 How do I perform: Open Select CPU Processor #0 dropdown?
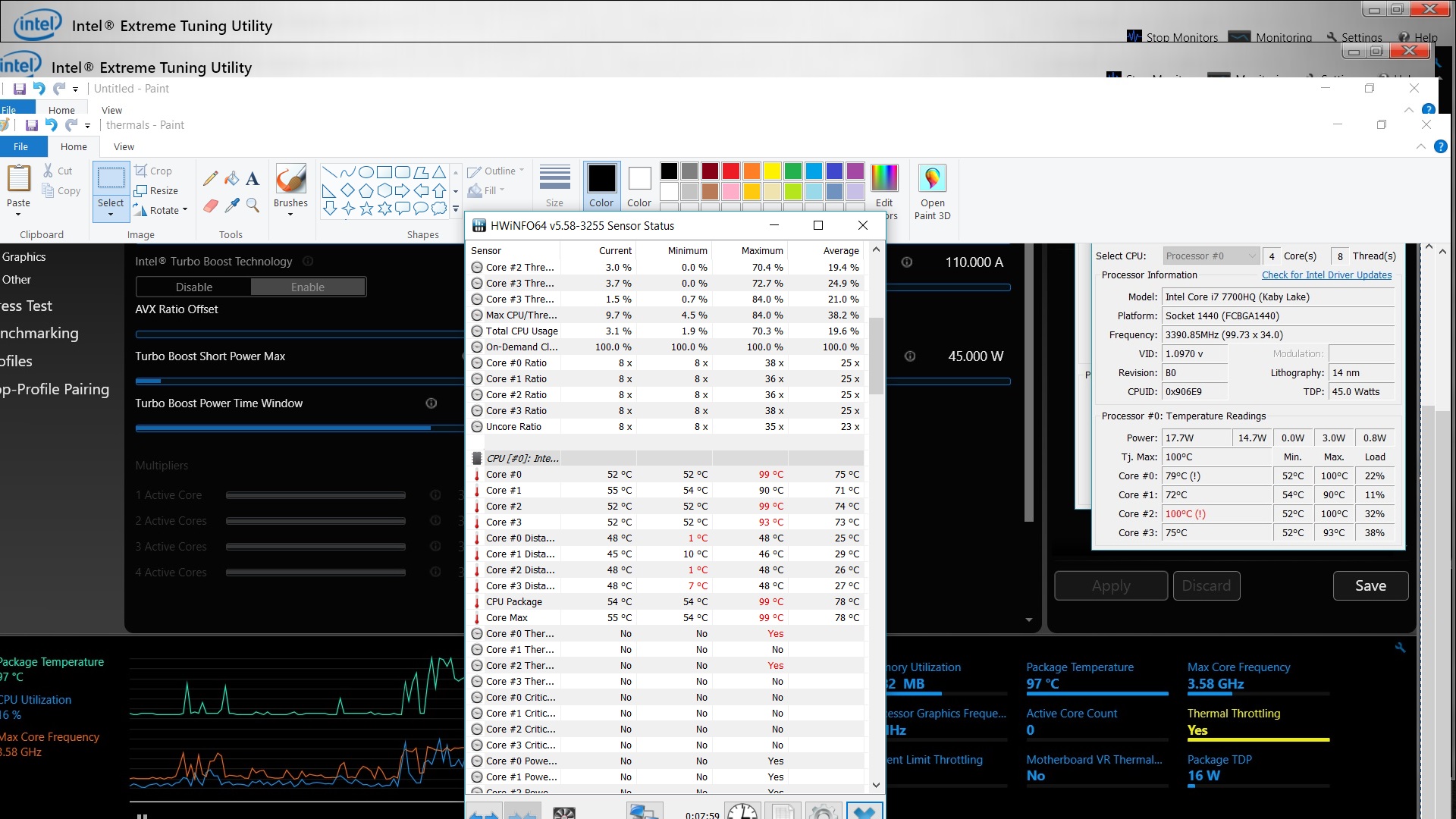(x=1211, y=256)
